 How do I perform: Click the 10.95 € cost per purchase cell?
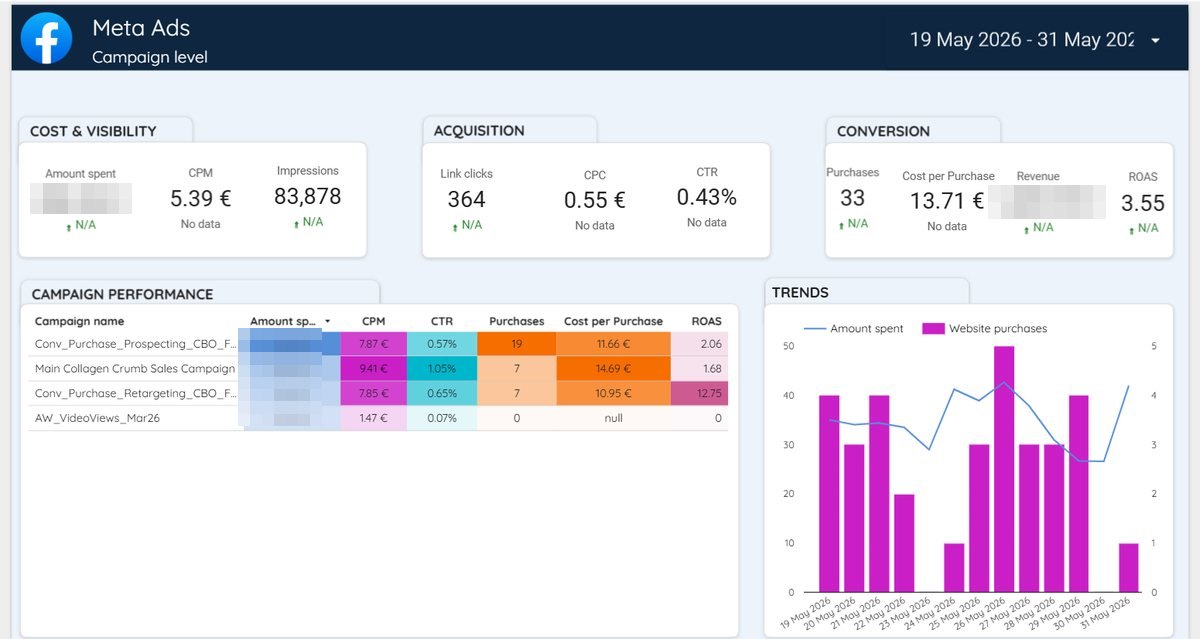(x=613, y=393)
